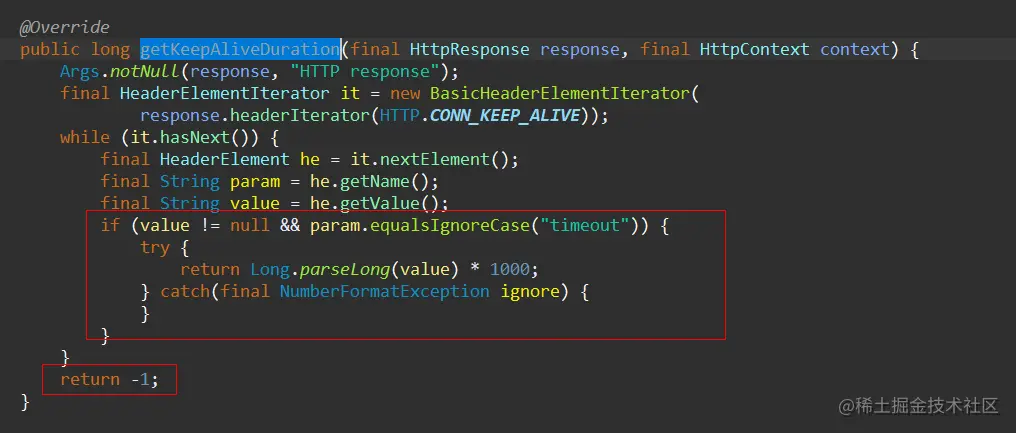Image resolution: width=1016 pixels, height=433 pixels.
Task: Click the HeaderElementIterator type declaration
Action: 224,93
